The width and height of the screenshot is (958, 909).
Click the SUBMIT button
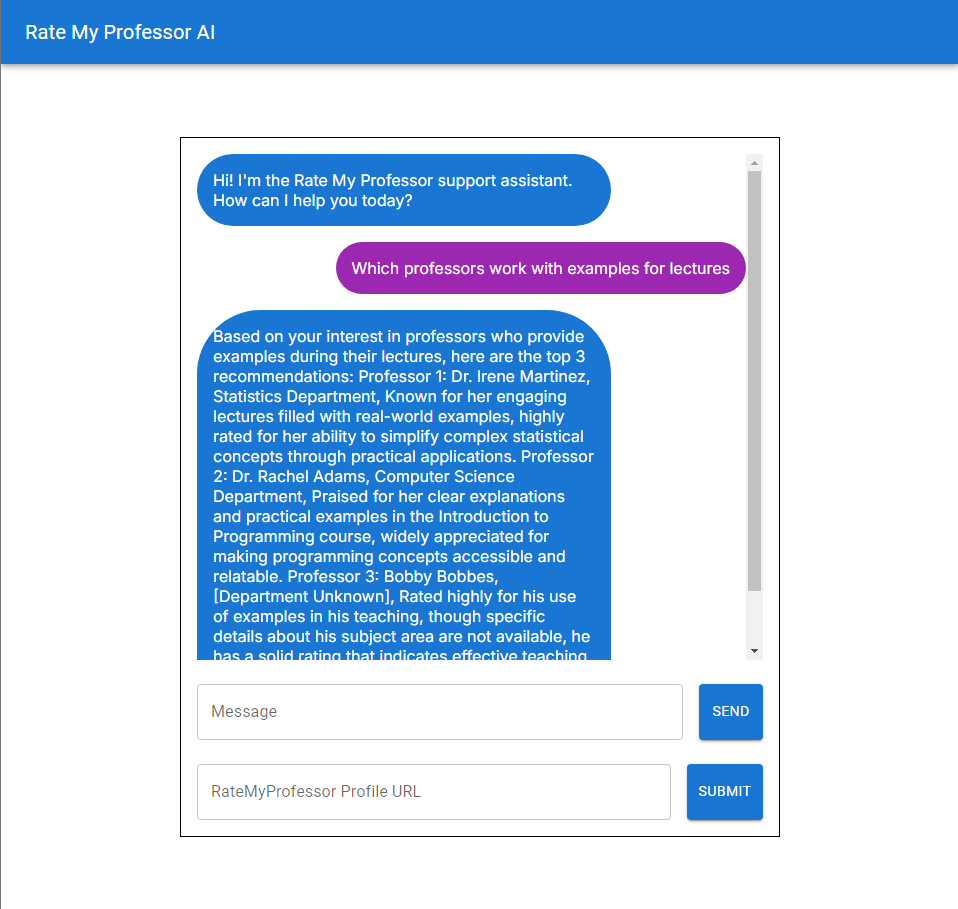[724, 792]
